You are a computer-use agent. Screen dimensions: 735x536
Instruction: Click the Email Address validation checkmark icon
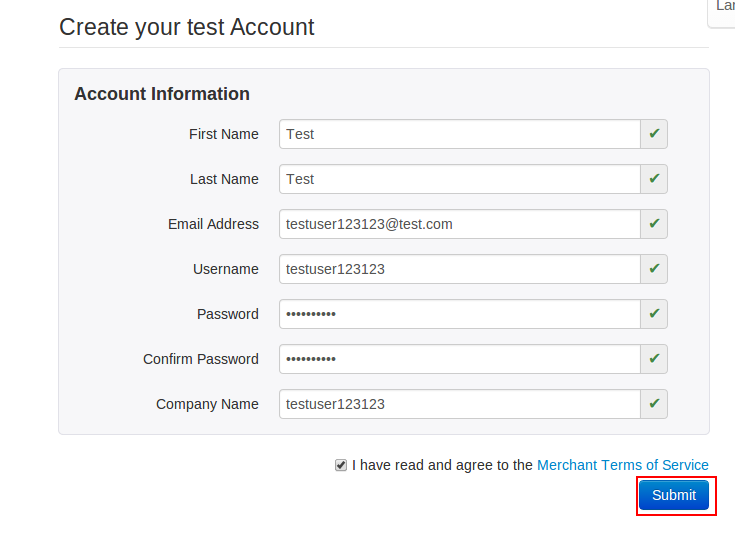654,224
